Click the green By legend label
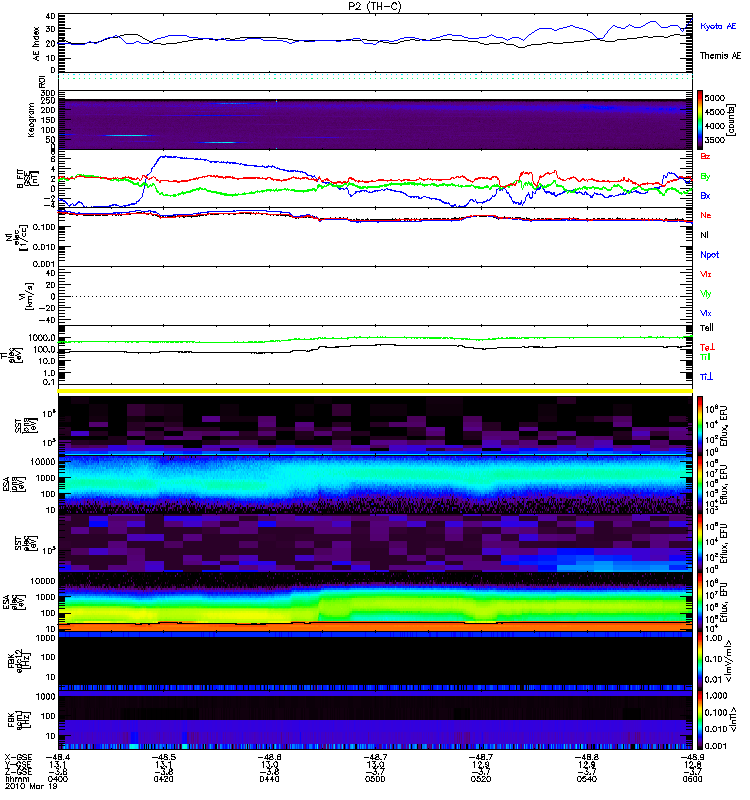 (705, 177)
